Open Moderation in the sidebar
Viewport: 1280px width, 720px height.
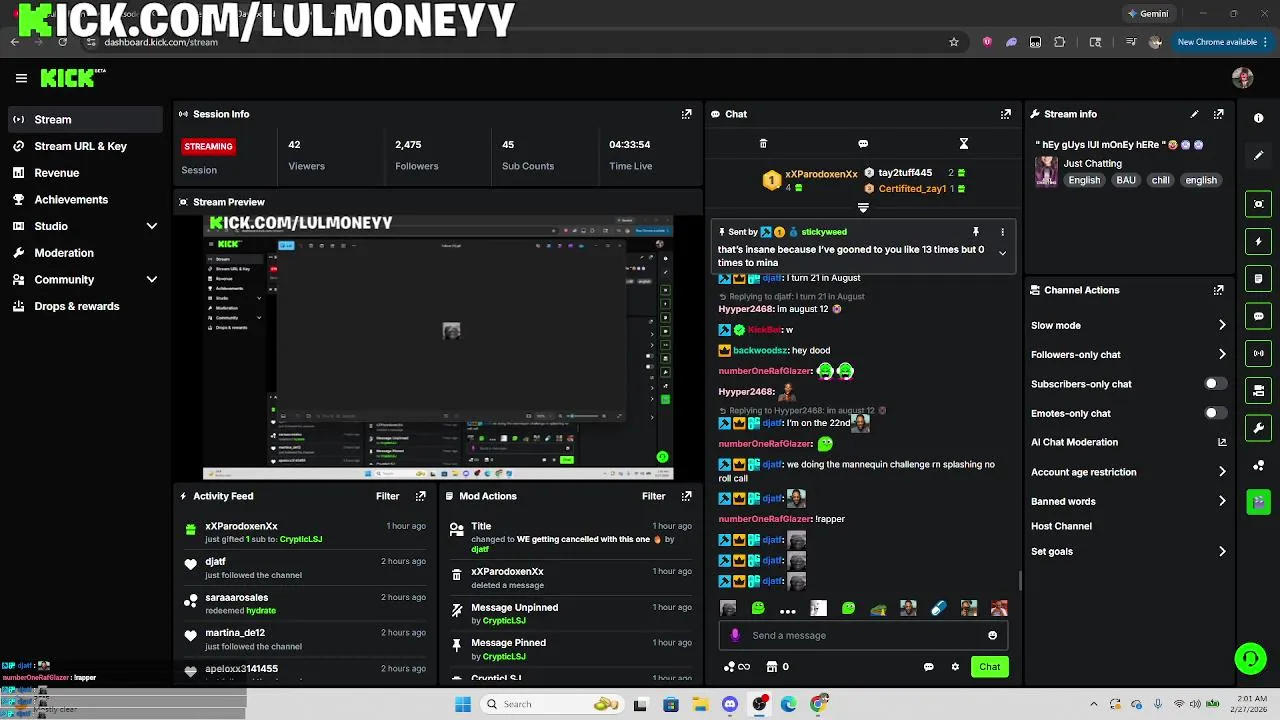tap(85, 253)
